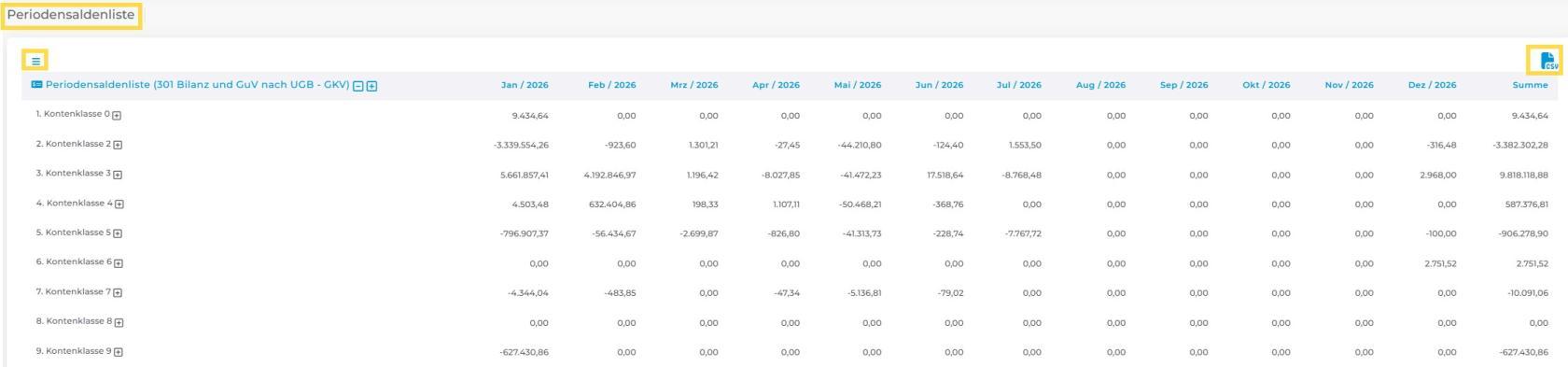
Task: Click the Nov / 2026 column header
Action: (1349, 85)
